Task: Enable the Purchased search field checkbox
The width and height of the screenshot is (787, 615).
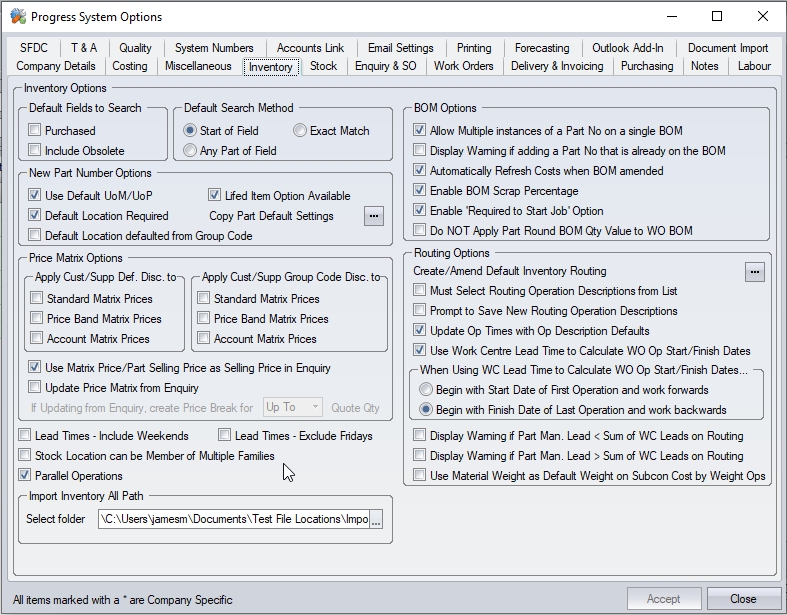Action: click(35, 131)
